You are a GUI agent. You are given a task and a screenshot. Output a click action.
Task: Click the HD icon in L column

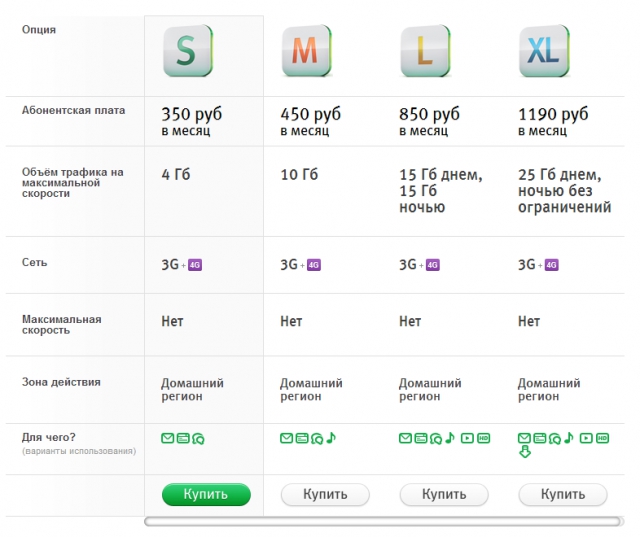tap(483, 438)
